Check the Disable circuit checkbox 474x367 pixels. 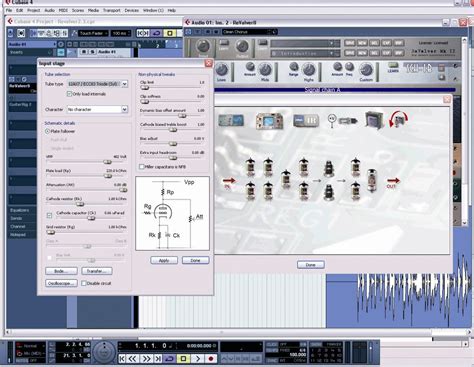(x=84, y=283)
